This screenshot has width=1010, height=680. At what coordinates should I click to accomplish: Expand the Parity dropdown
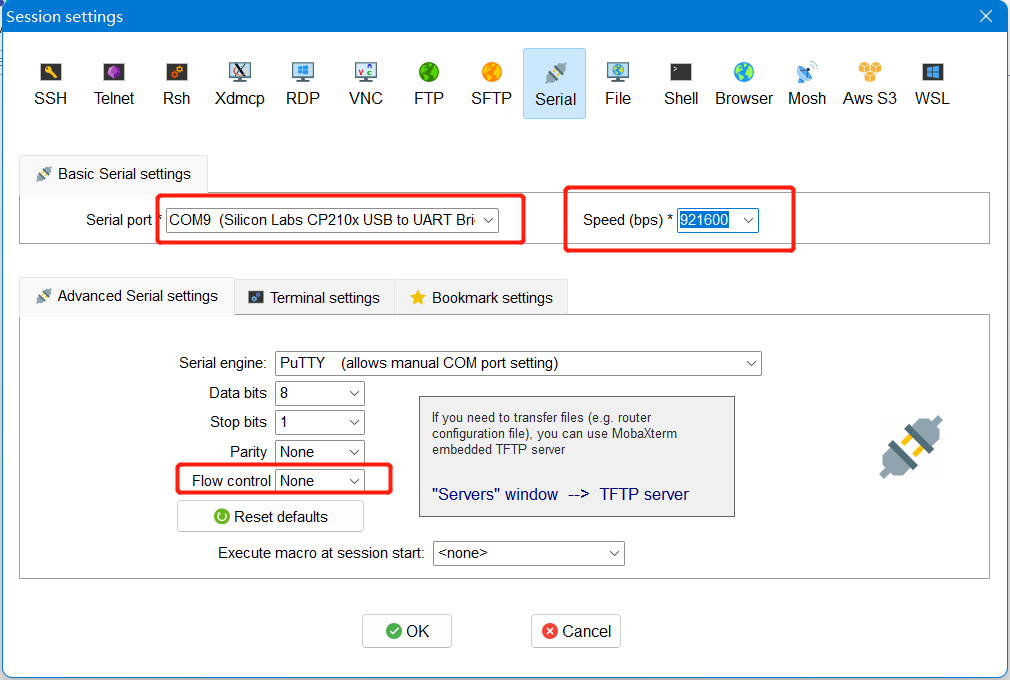coord(319,452)
